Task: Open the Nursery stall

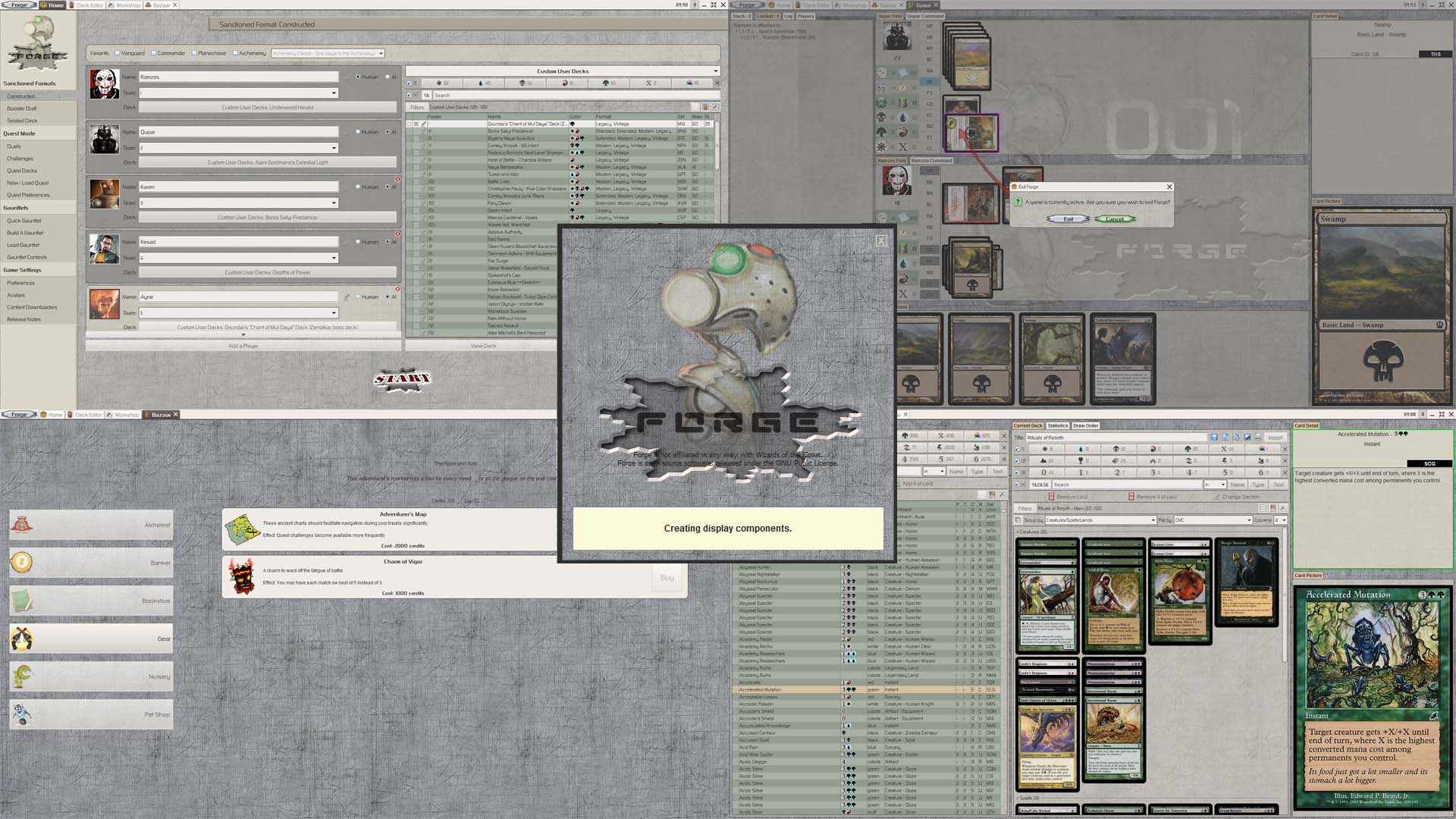Action: (91, 676)
